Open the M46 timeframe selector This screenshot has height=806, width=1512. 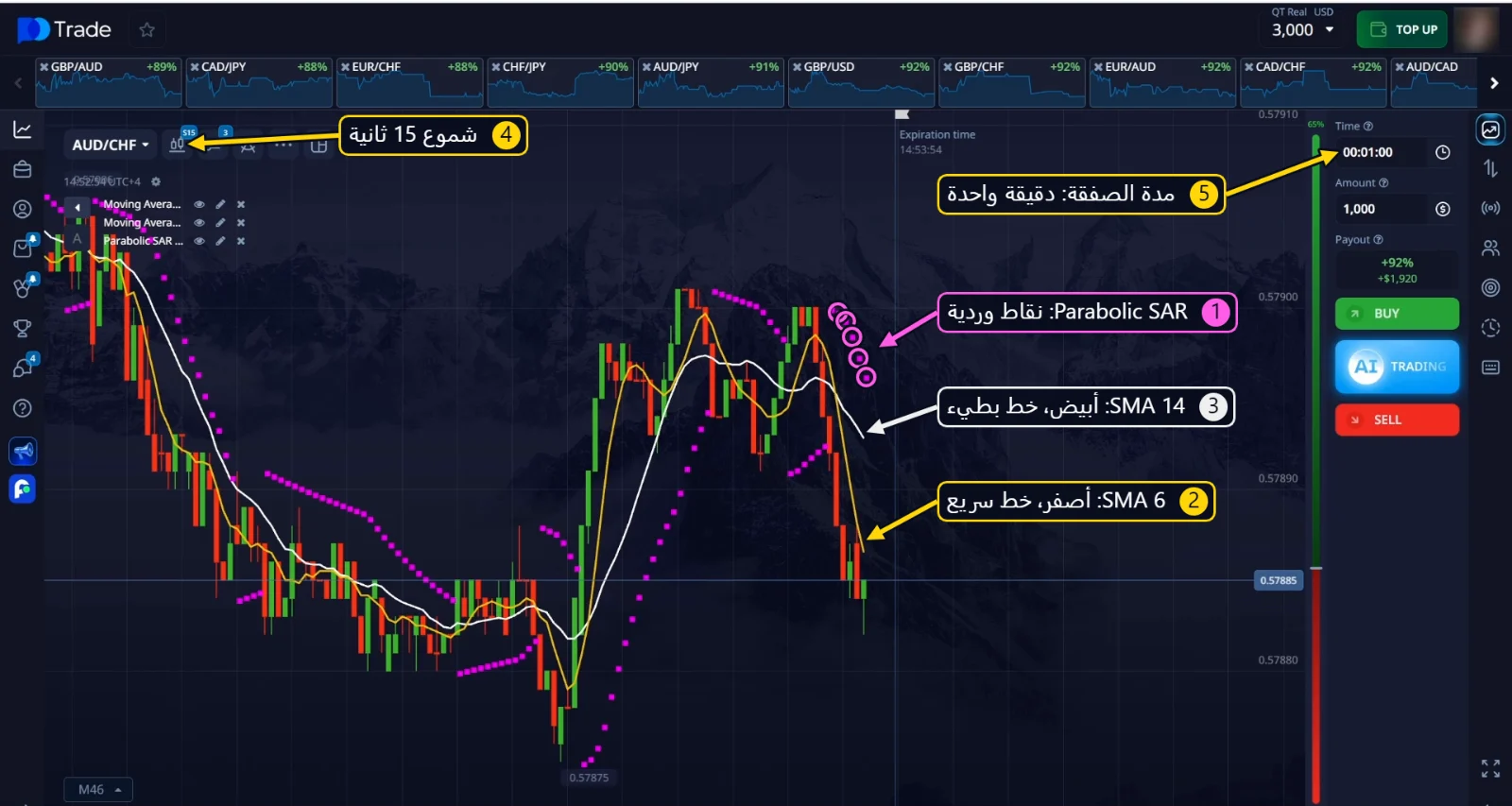pos(98,789)
